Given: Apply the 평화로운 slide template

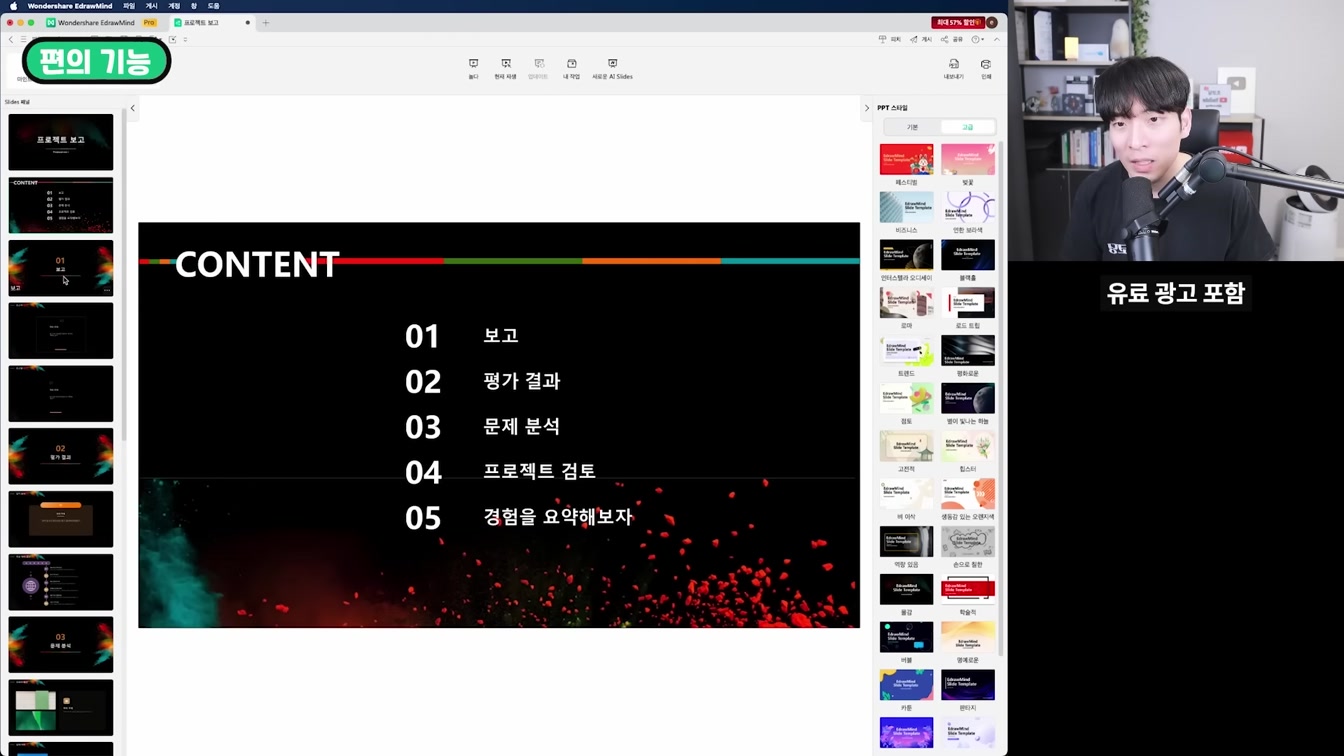Looking at the screenshot, I should pos(968,351).
